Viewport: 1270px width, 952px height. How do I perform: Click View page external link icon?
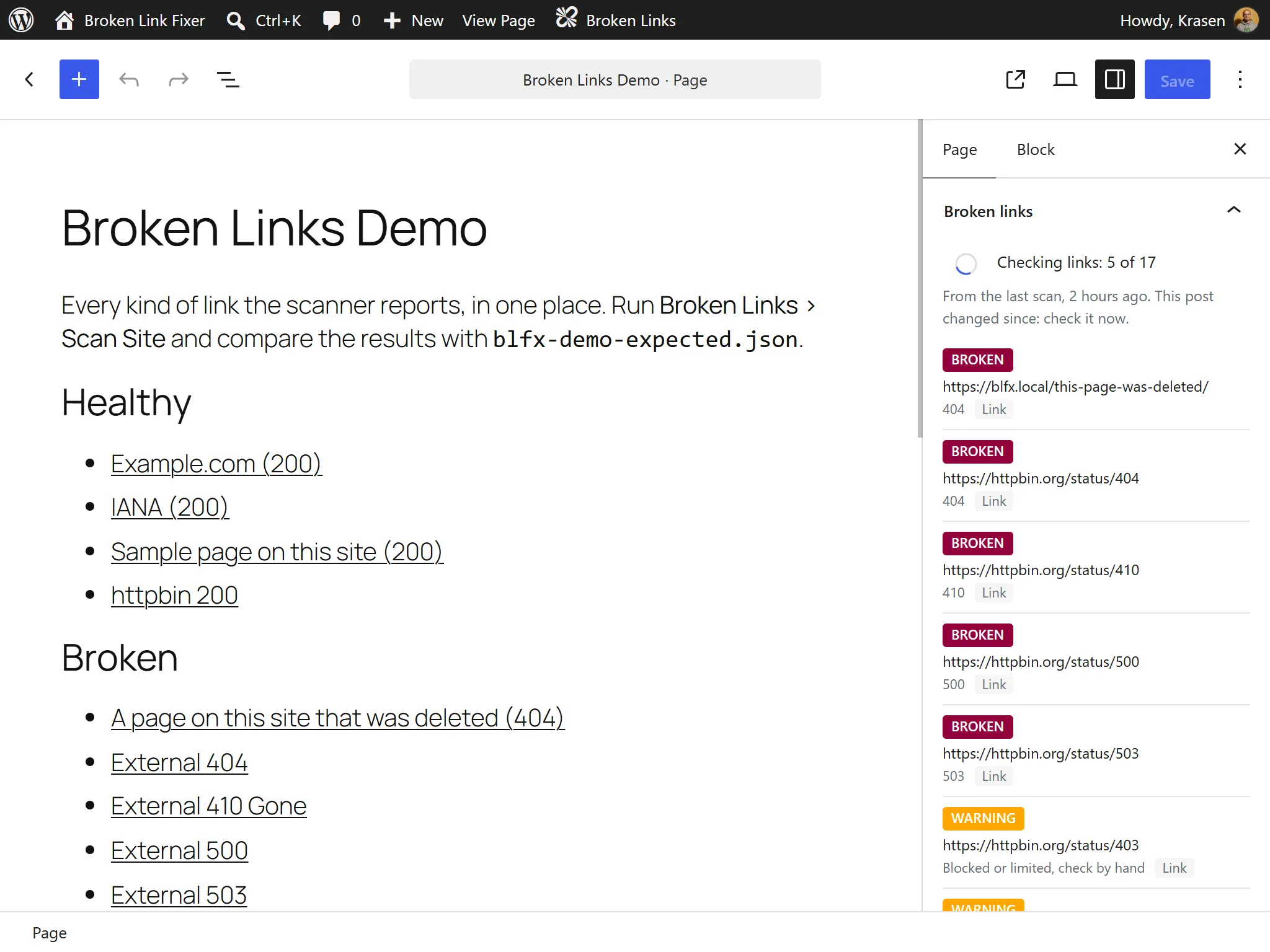1016,79
